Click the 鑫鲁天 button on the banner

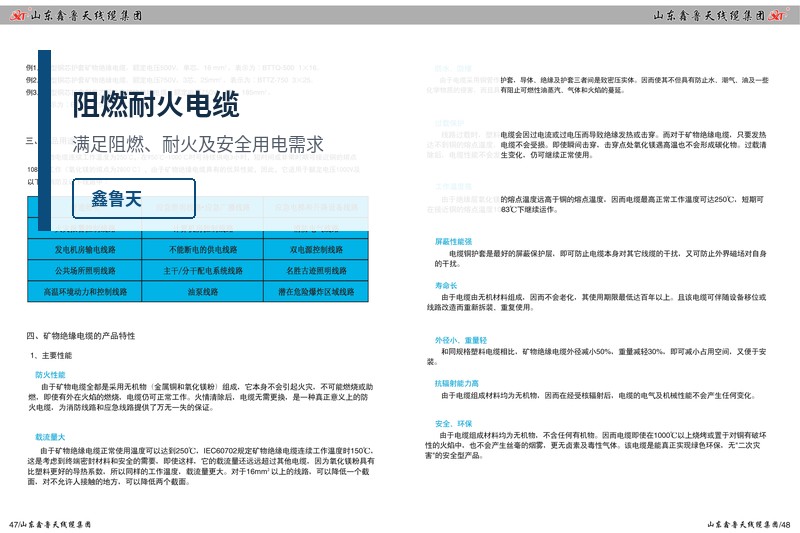134,198
